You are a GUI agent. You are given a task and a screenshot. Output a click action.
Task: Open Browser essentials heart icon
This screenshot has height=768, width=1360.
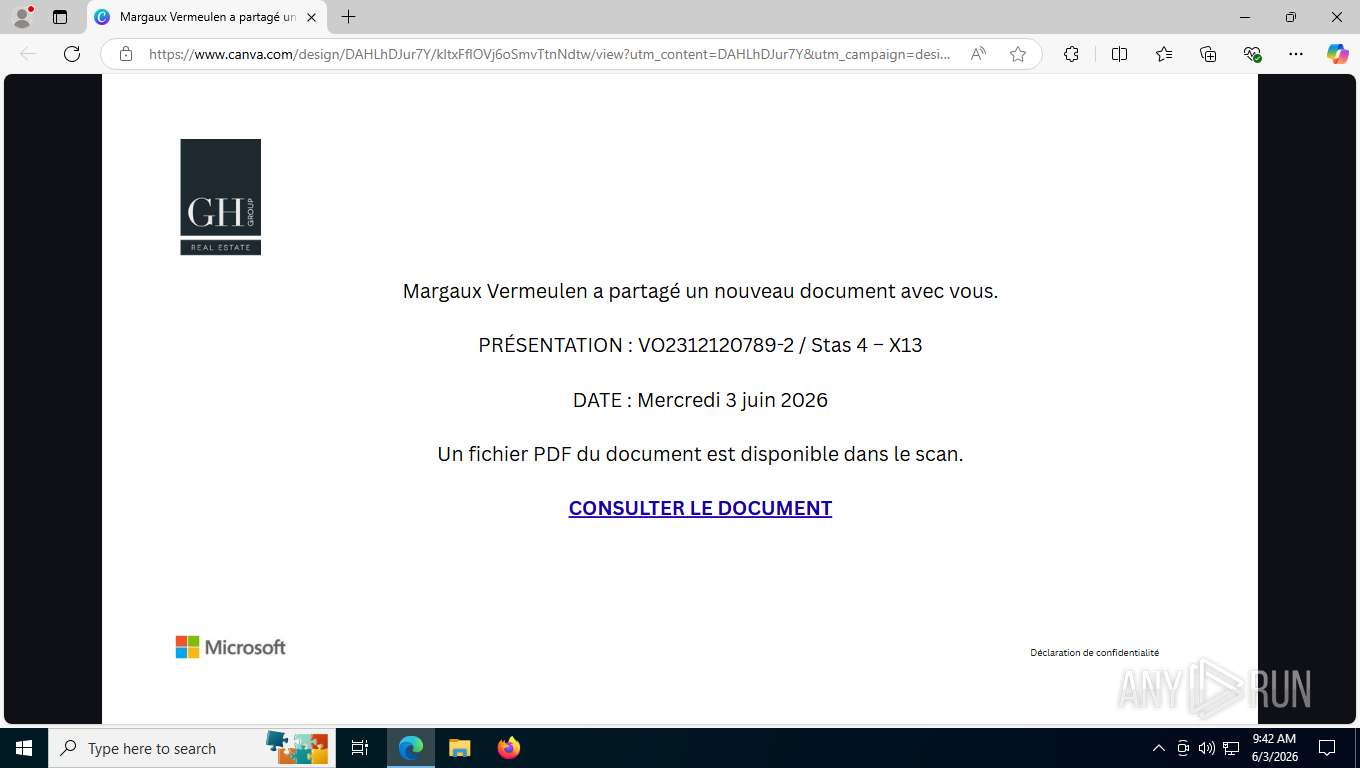point(1252,54)
